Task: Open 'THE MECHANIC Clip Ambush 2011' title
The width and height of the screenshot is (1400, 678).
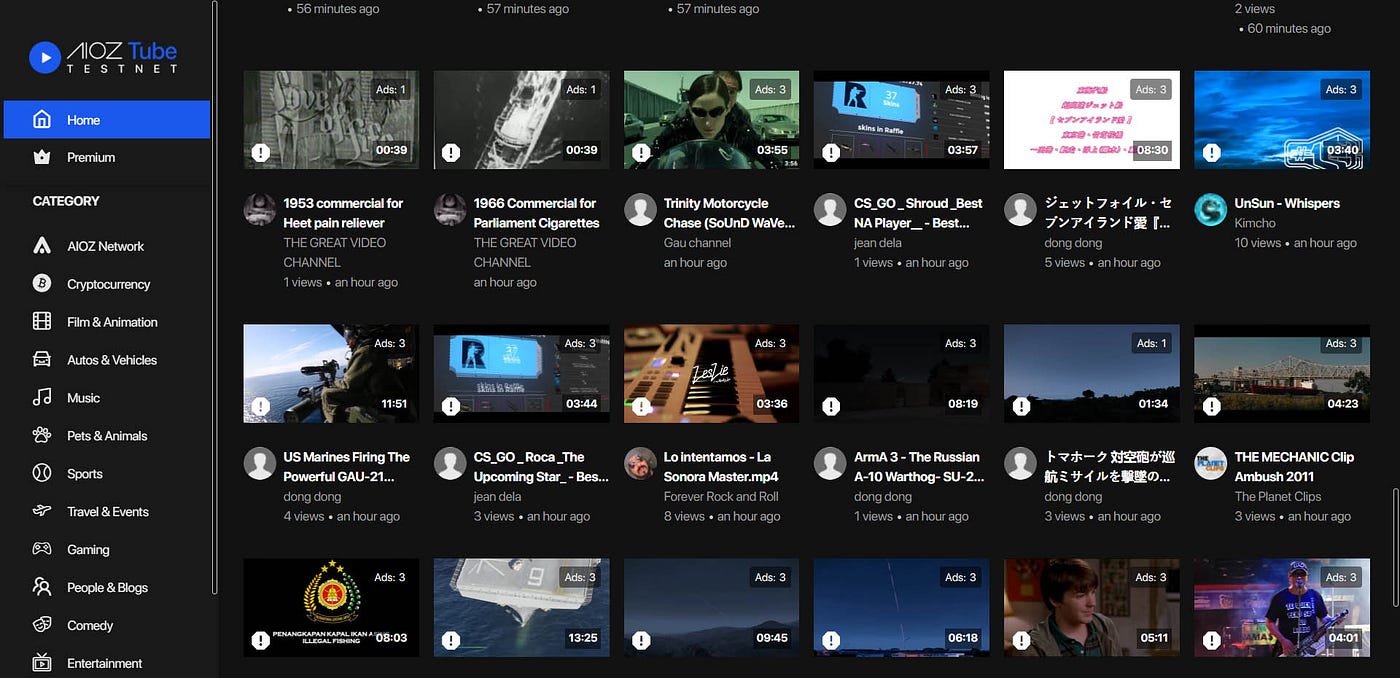Action: tap(1294, 467)
